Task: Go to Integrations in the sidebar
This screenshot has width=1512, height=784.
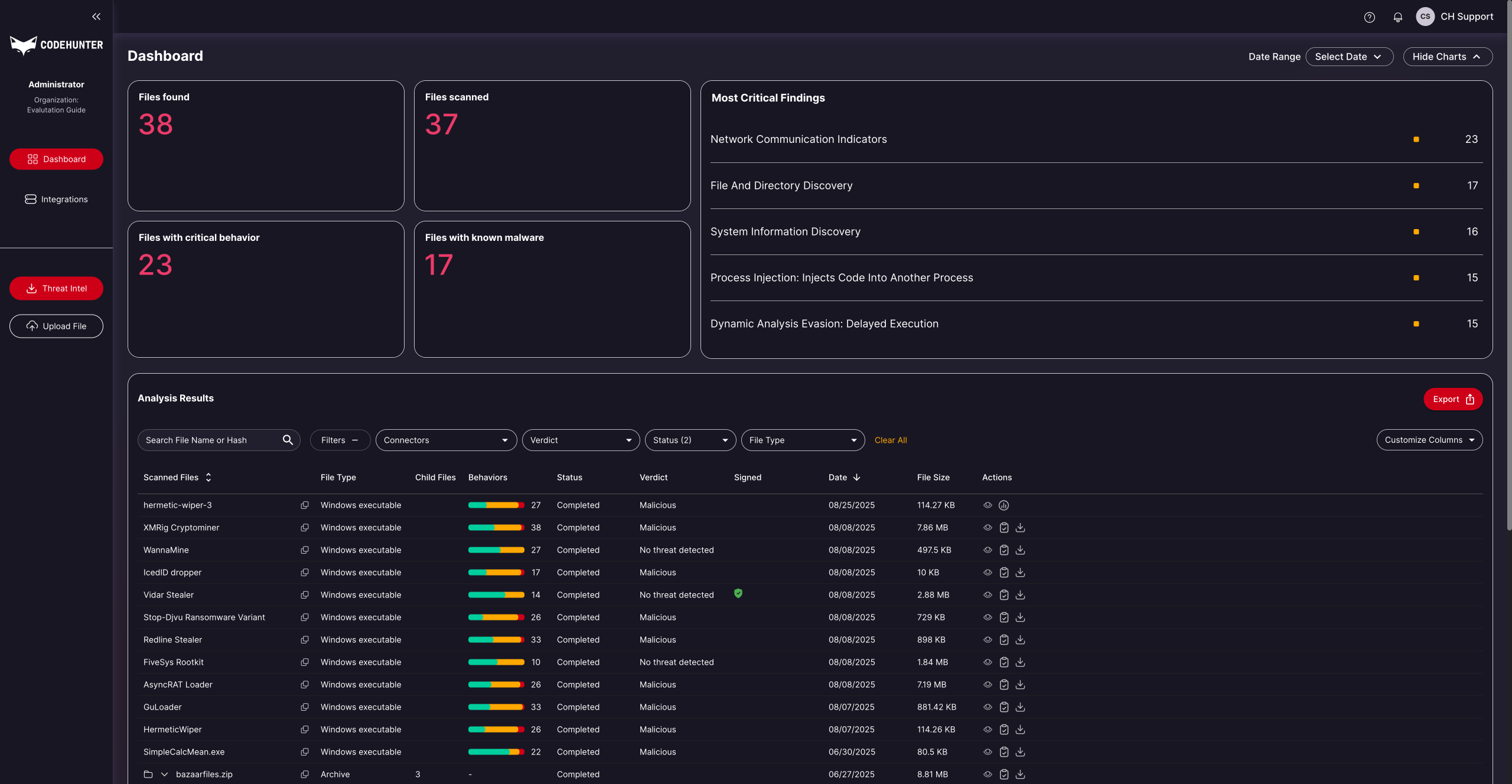Action: coord(56,199)
